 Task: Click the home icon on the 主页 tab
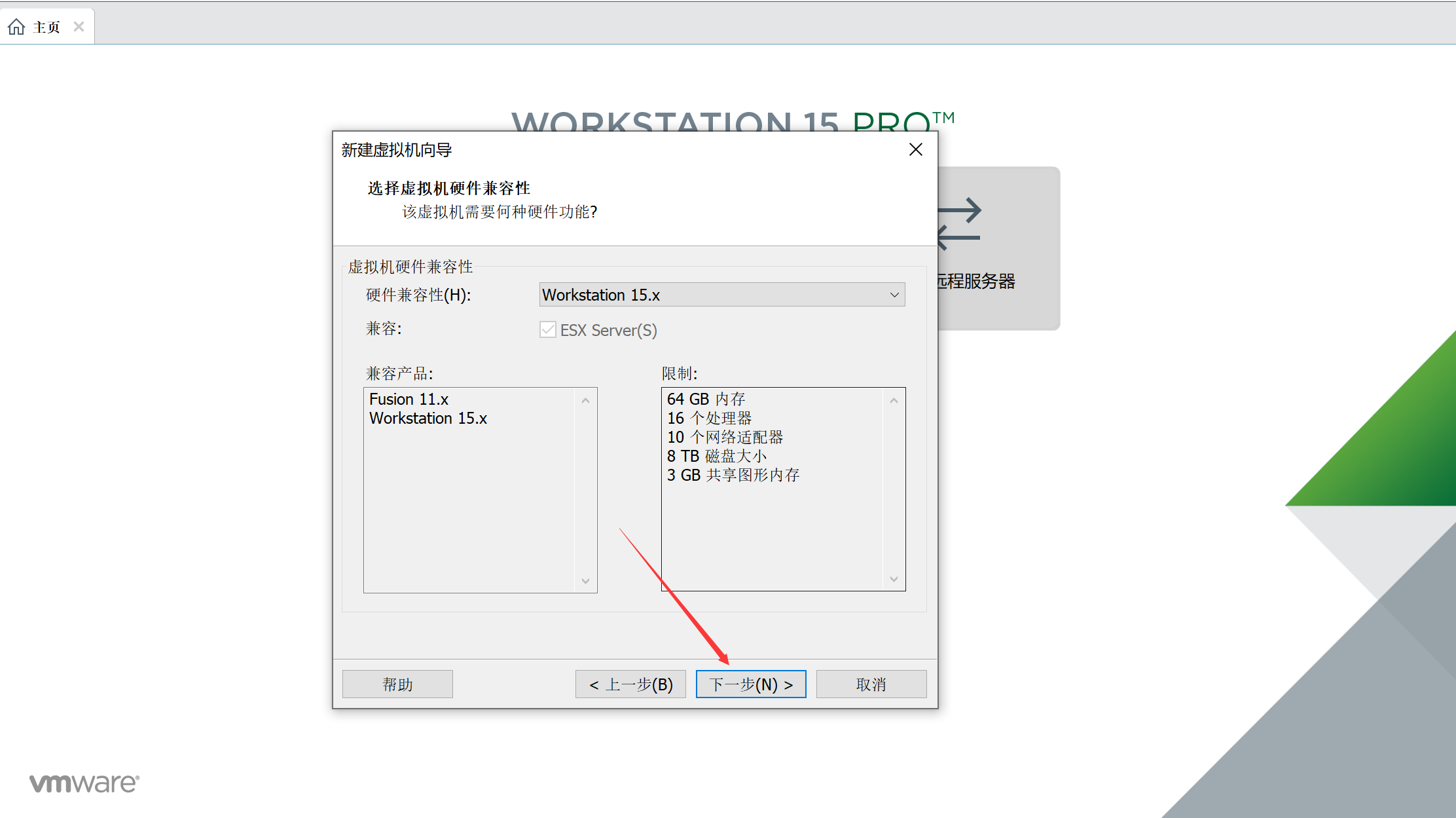tap(16, 27)
